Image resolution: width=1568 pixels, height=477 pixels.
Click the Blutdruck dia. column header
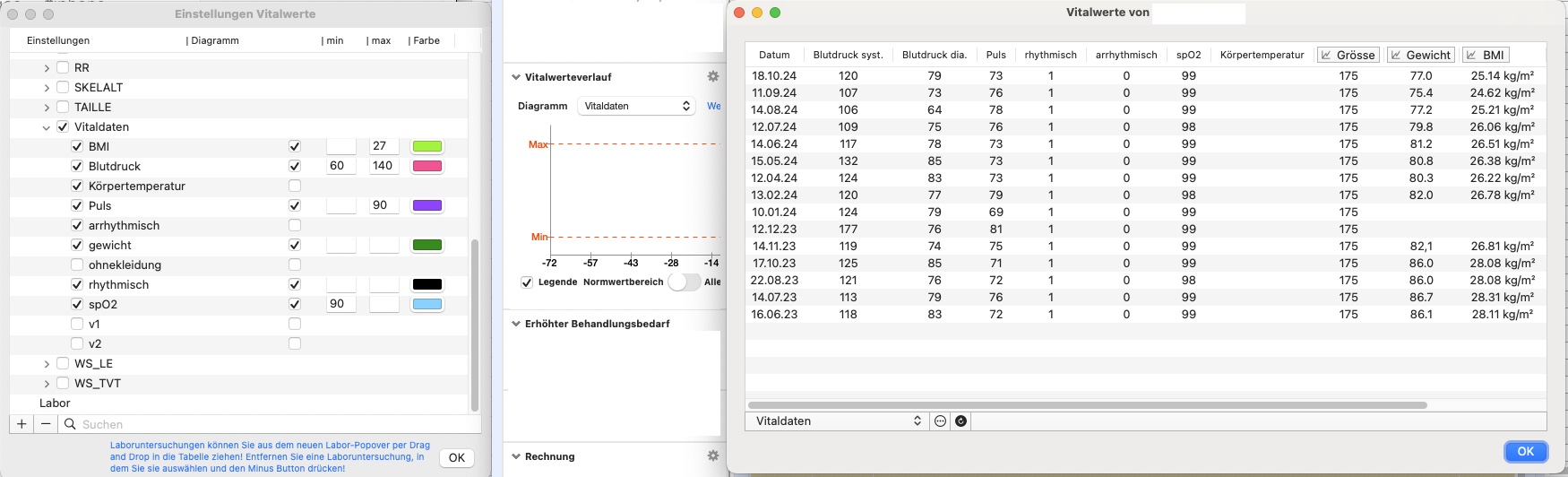(x=935, y=55)
